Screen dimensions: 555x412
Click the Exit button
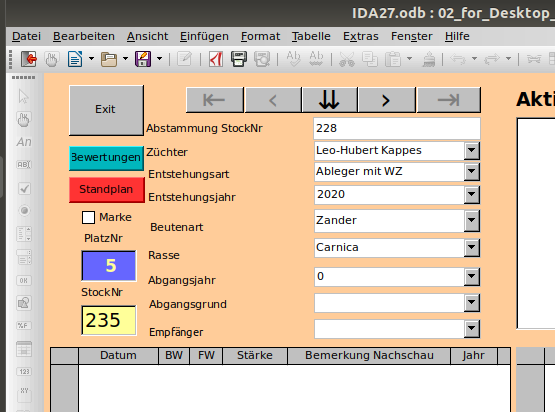[x=106, y=110]
